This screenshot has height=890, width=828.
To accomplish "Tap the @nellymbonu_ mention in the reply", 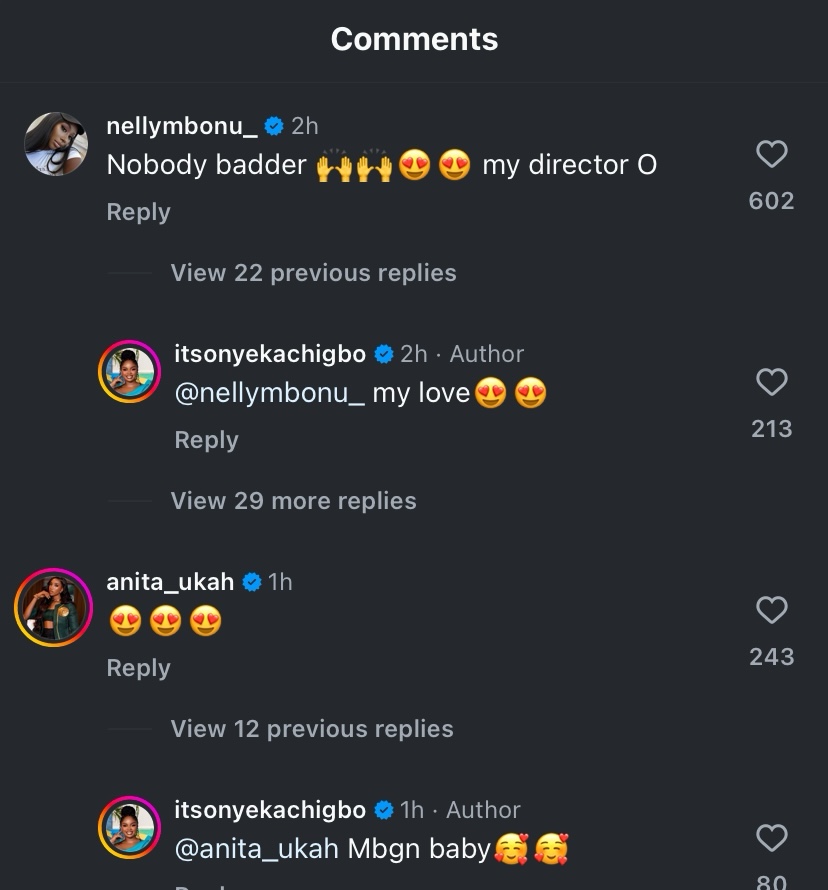I will 269,393.
